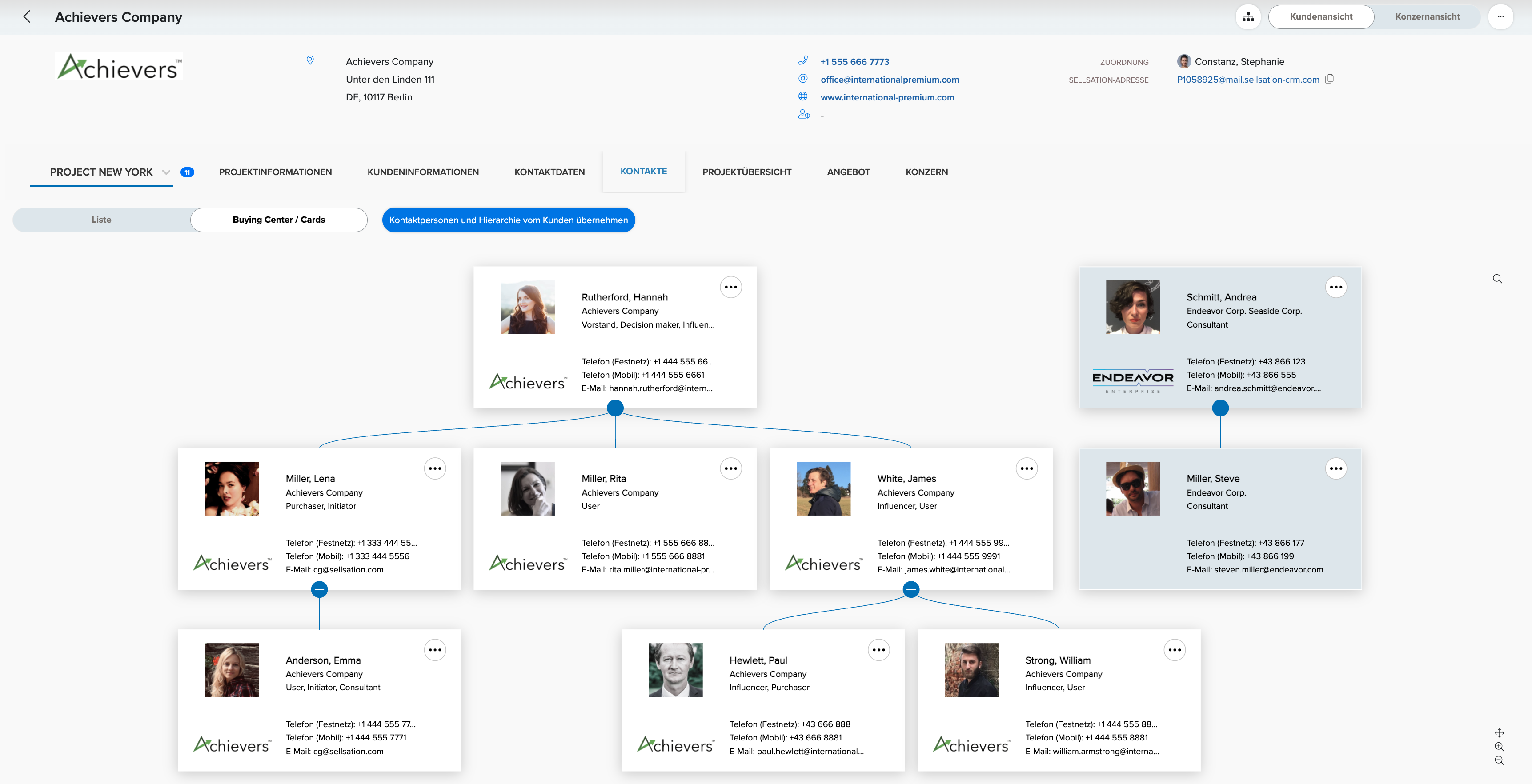Screen dimensions: 1532x784
Task: Open options for Rutherford, Hannah card
Action: [x=731, y=287]
